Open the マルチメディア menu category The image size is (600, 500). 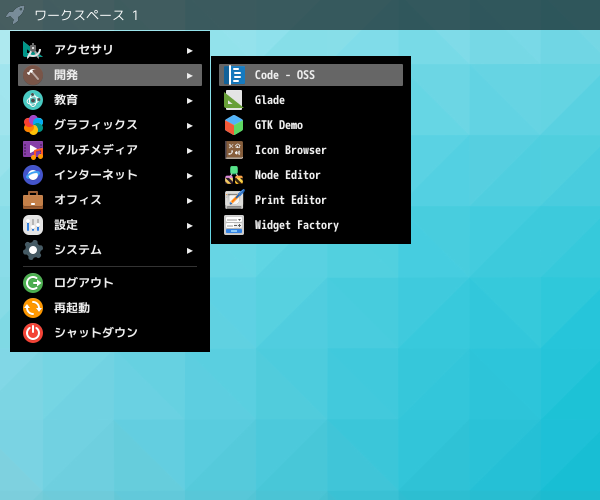click(110, 150)
